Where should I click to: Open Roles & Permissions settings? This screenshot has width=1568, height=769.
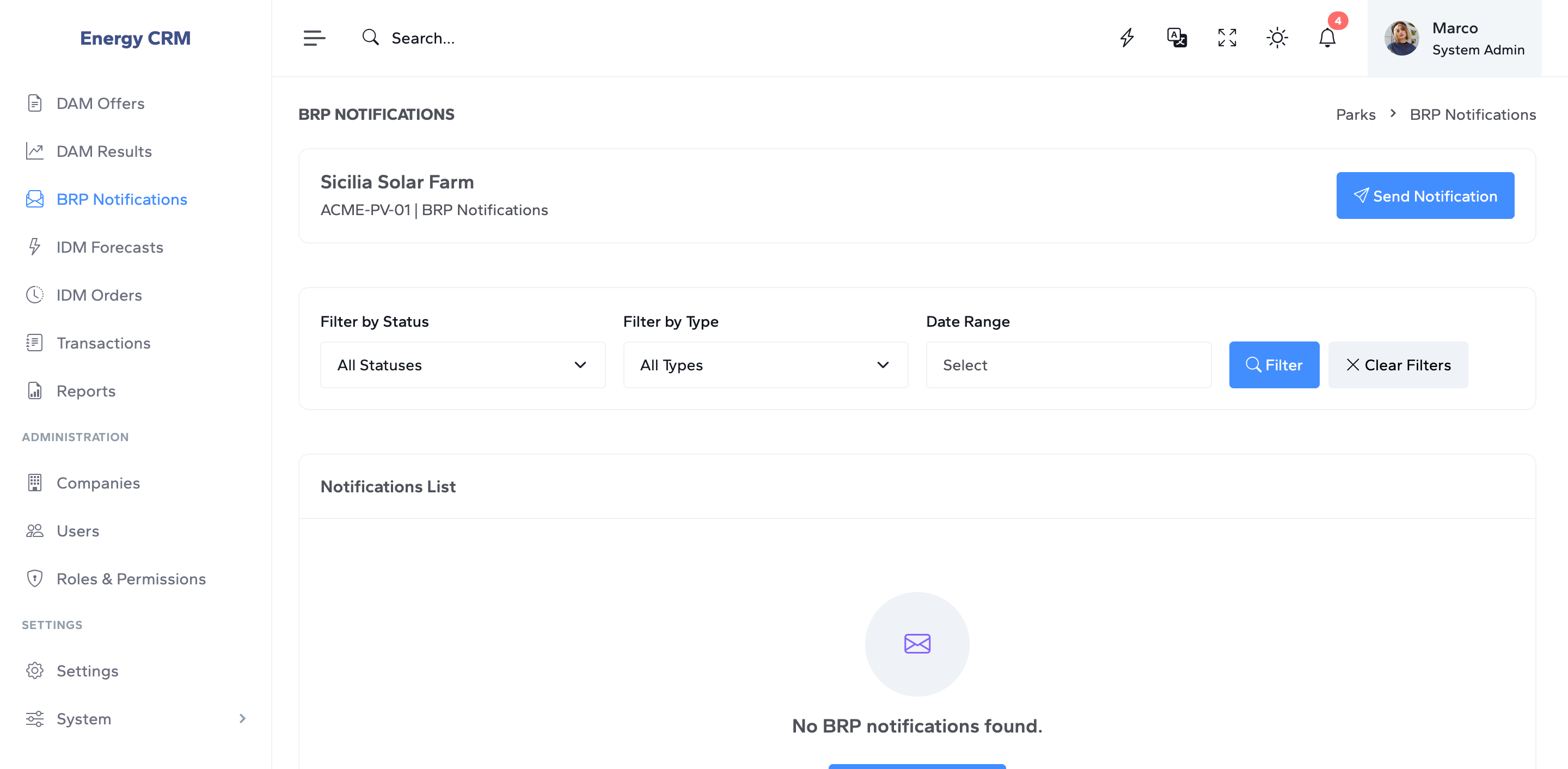(x=131, y=578)
